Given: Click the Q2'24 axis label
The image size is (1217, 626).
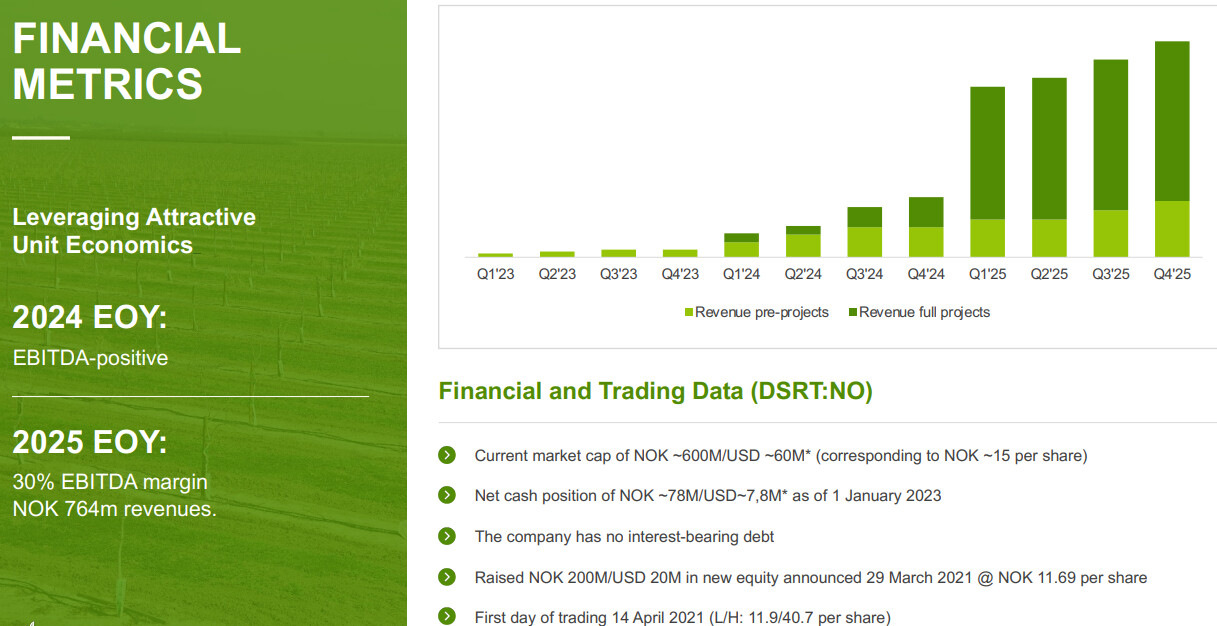Looking at the screenshot, I should tap(803, 274).
